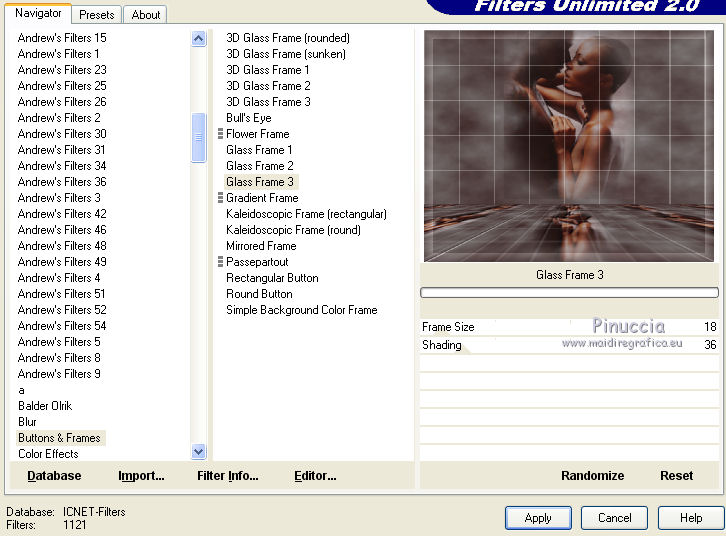726x536 pixels.
Task: Open Filter Info...
Action: (228, 475)
